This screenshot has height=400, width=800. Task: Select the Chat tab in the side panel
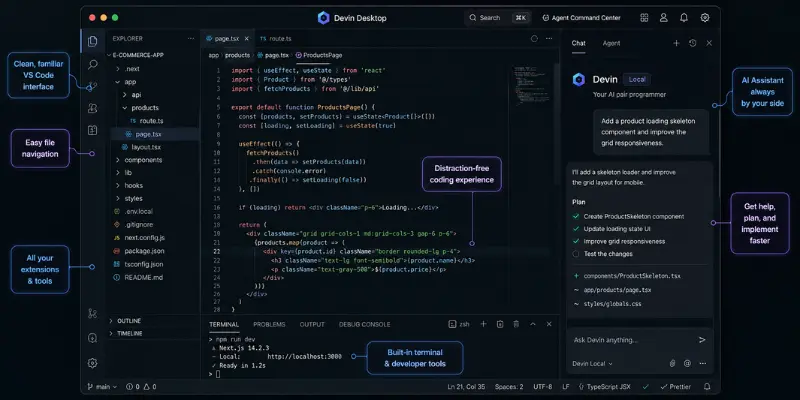(x=579, y=43)
